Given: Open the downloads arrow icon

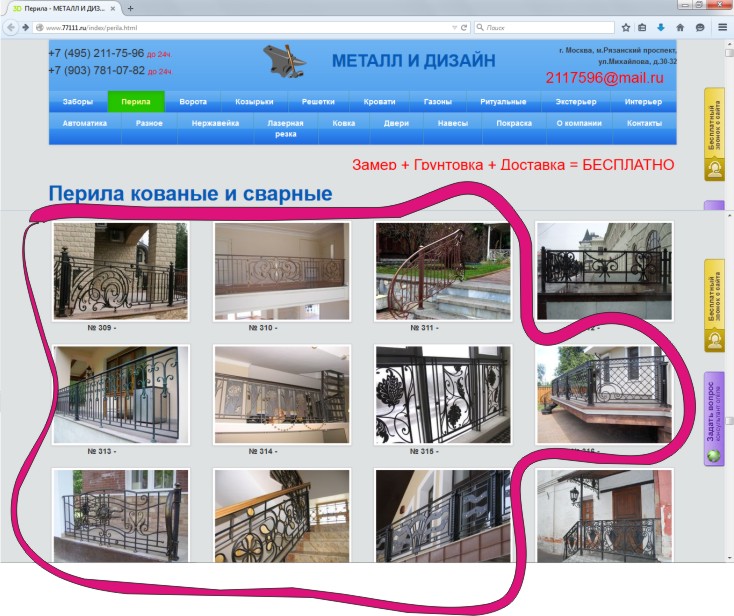Looking at the screenshot, I should [661, 28].
